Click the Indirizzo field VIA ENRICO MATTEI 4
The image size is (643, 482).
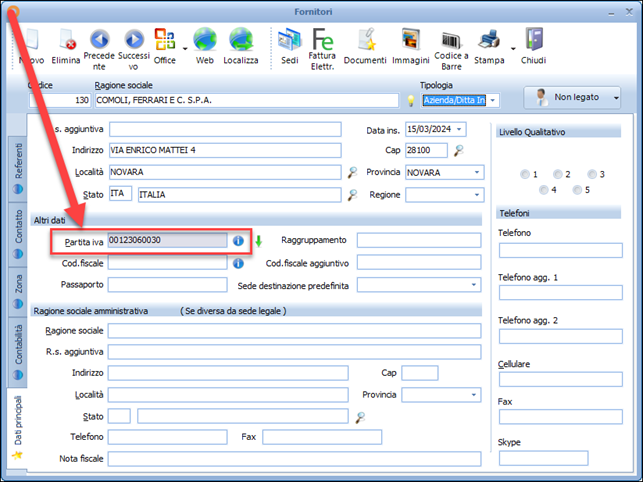point(225,151)
